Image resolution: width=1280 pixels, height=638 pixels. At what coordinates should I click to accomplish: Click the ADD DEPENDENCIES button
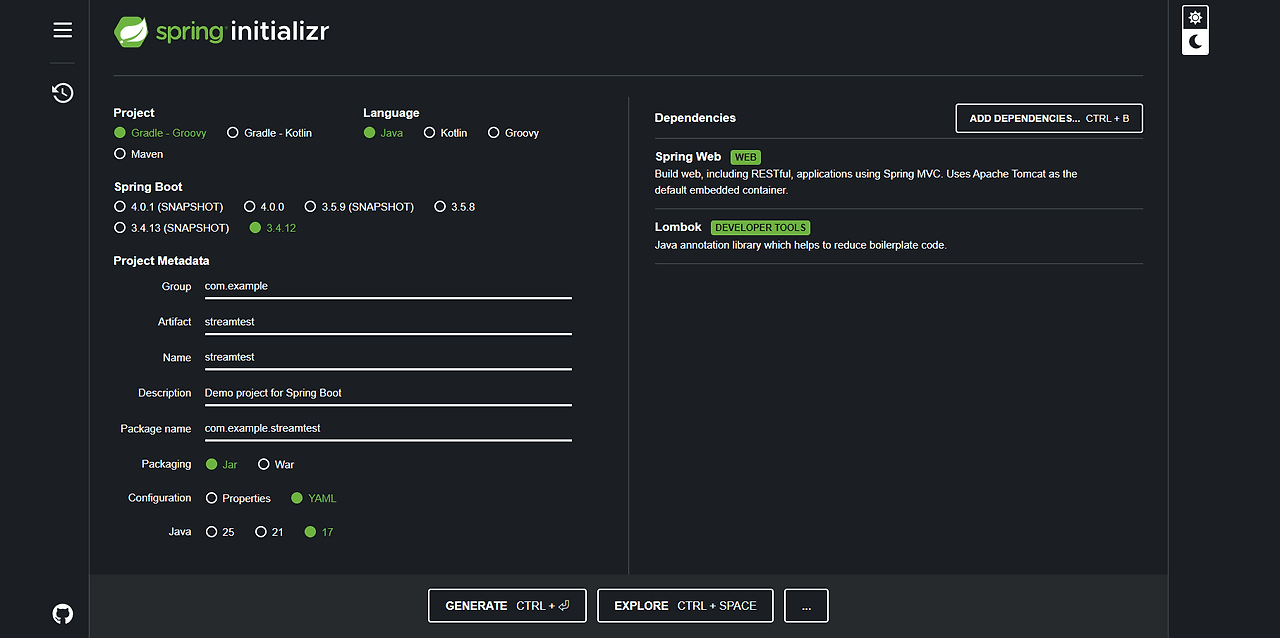pos(1049,118)
